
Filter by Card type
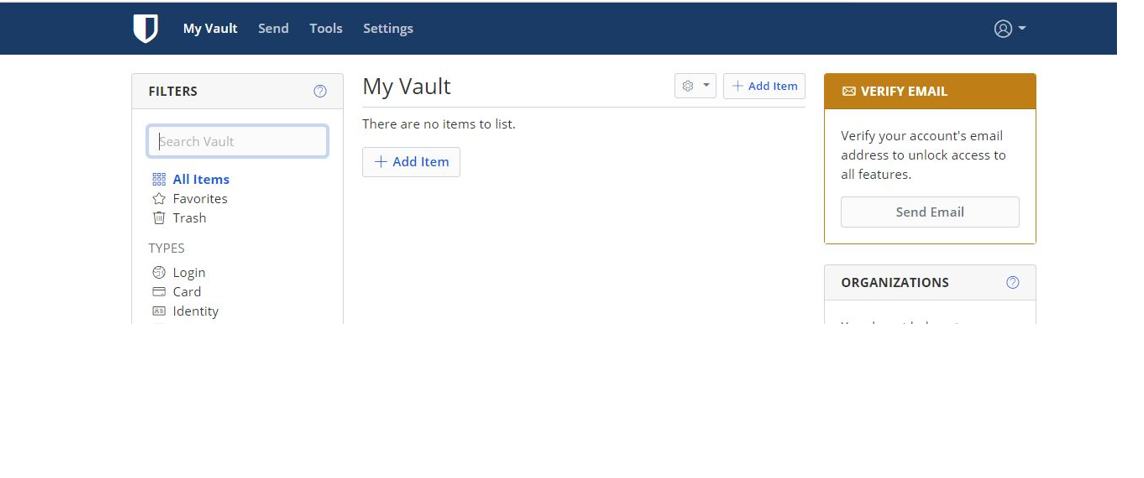pos(177,291)
